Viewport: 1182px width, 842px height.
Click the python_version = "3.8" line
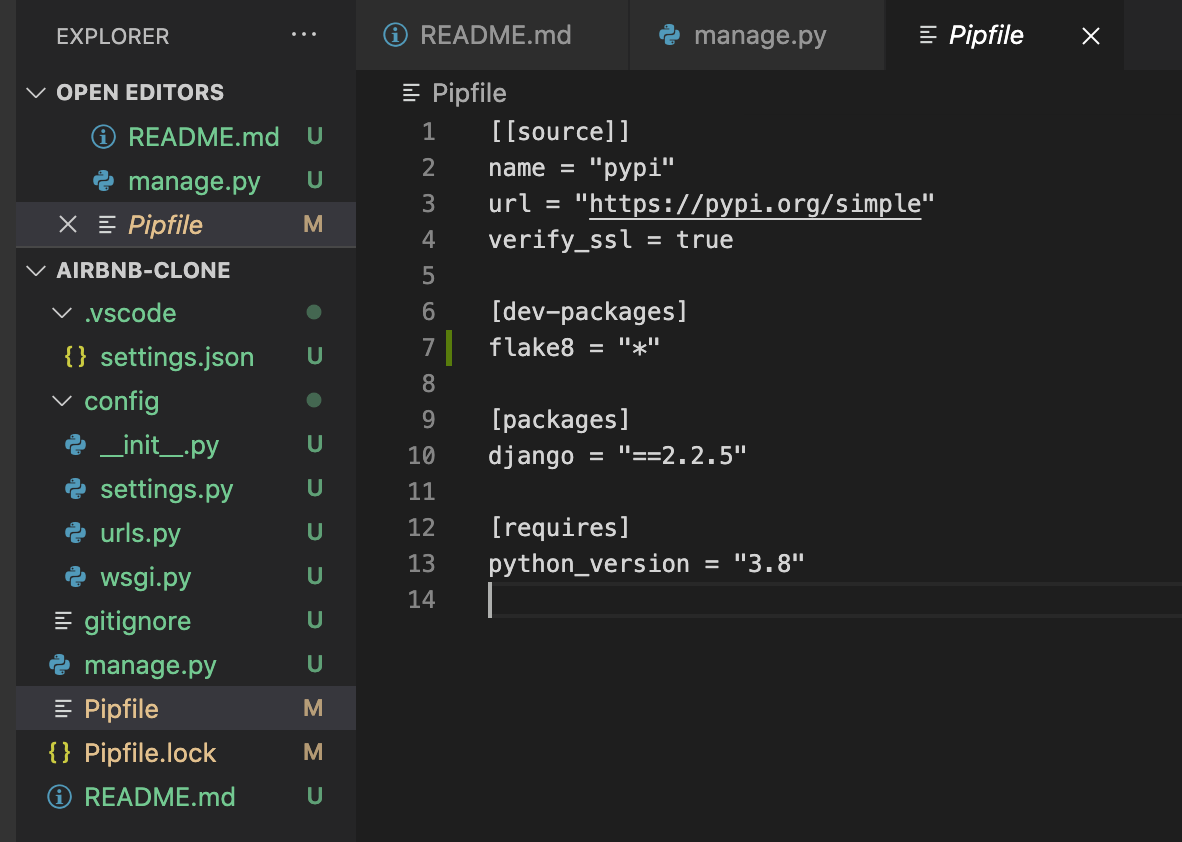646,563
